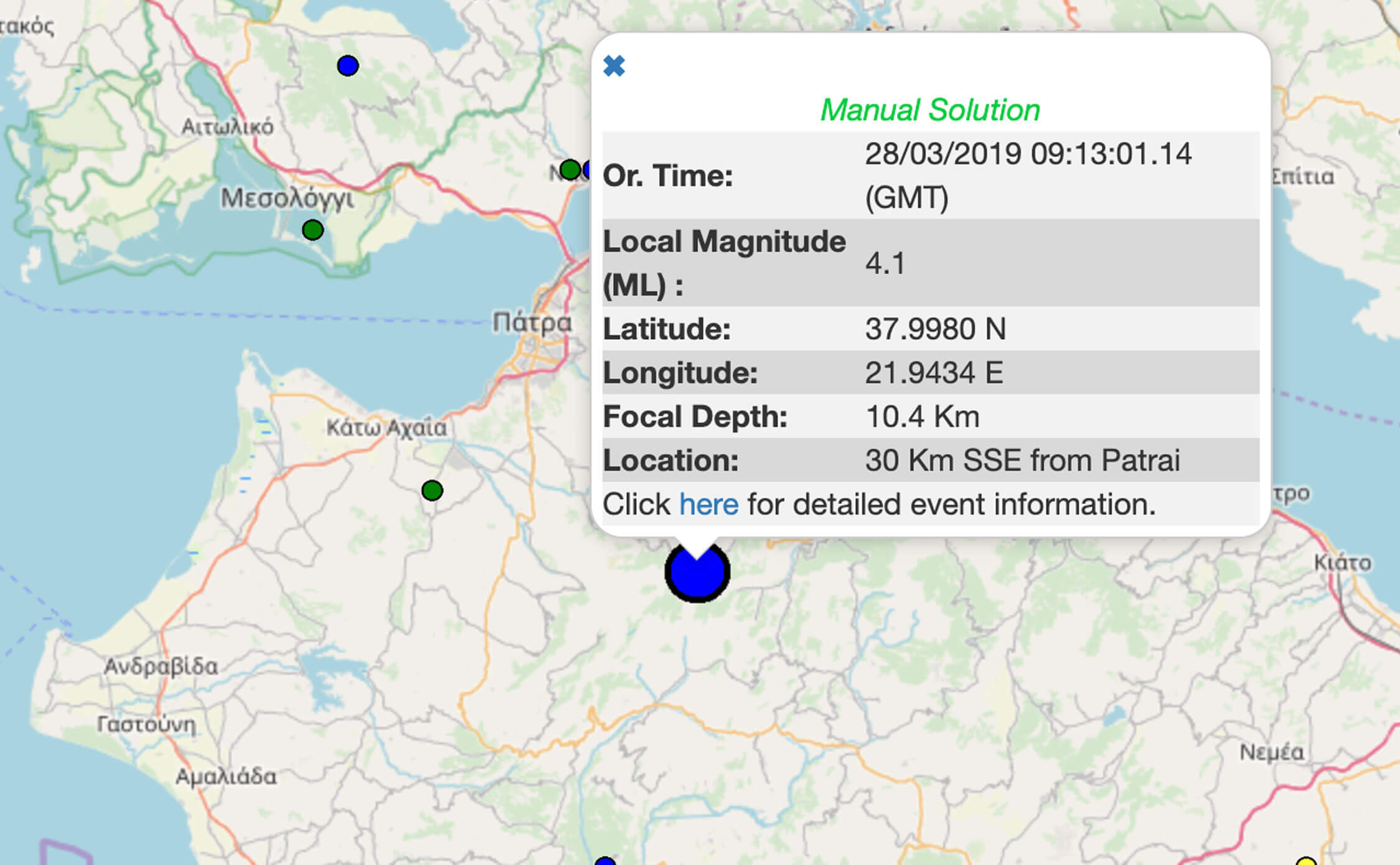Click the Γαστούνη label on the map
This screenshot has height=865, width=1400.
click(146, 724)
